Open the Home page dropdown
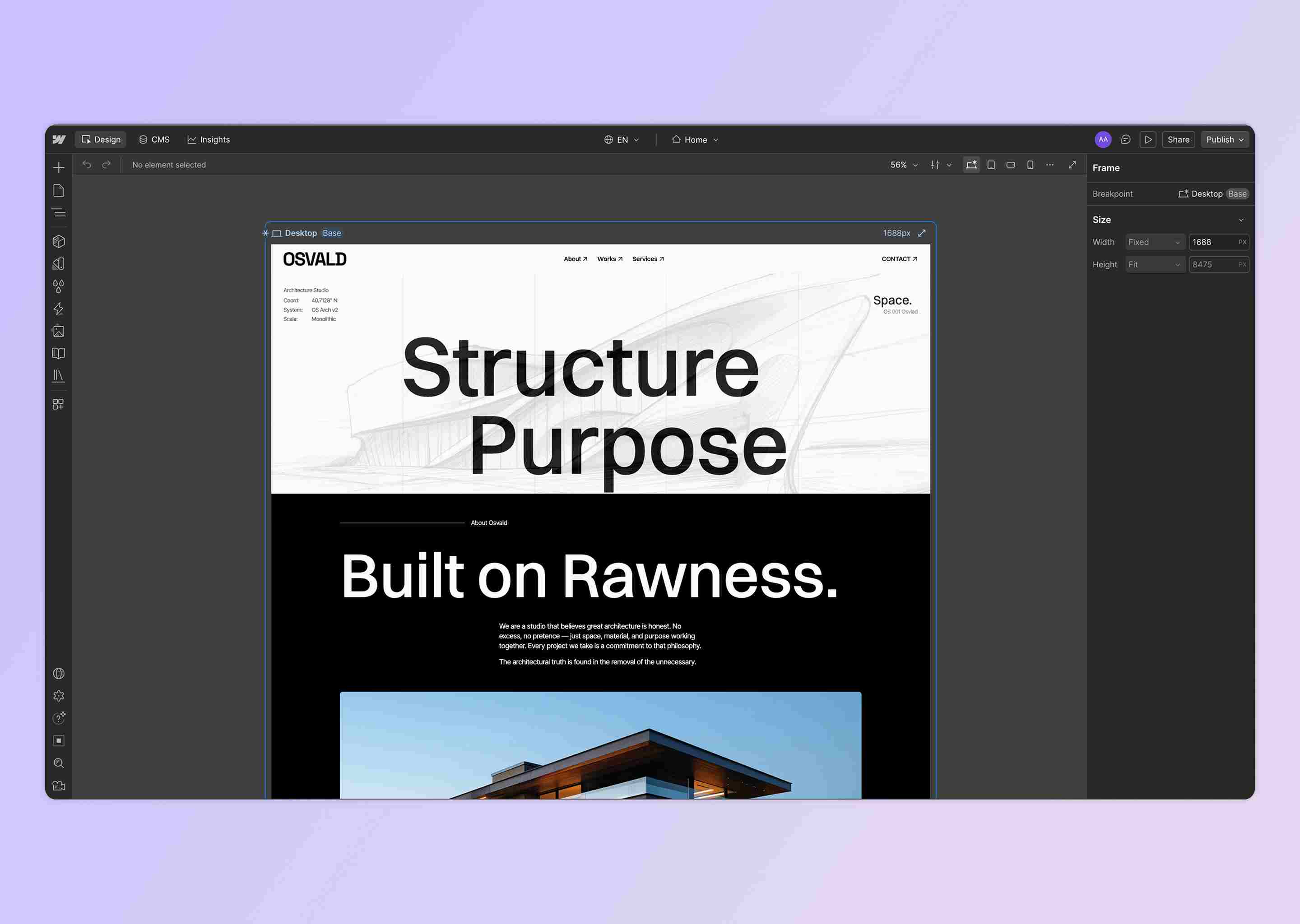 (x=694, y=139)
